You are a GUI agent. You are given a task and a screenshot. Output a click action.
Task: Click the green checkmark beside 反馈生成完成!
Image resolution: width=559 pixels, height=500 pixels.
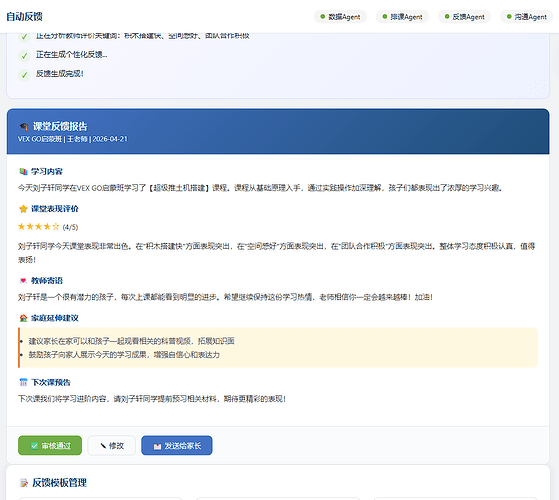click(x=24, y=75)
